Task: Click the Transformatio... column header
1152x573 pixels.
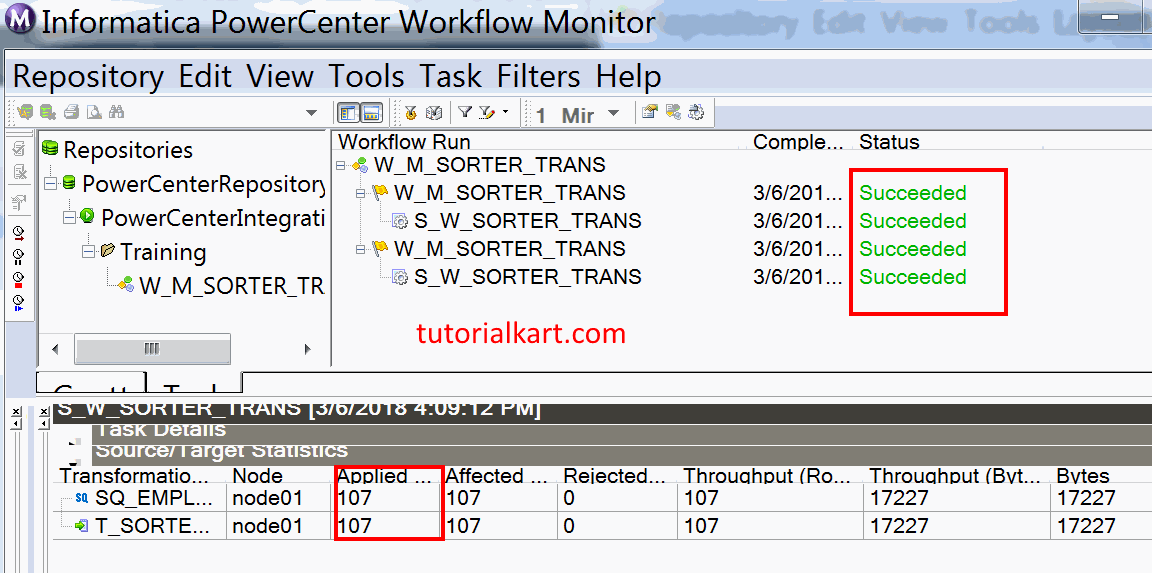Action: point(134,476)
